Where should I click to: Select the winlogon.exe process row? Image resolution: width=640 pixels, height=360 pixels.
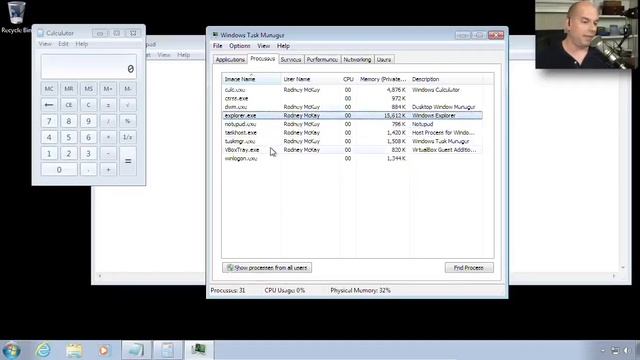[352, 158]
